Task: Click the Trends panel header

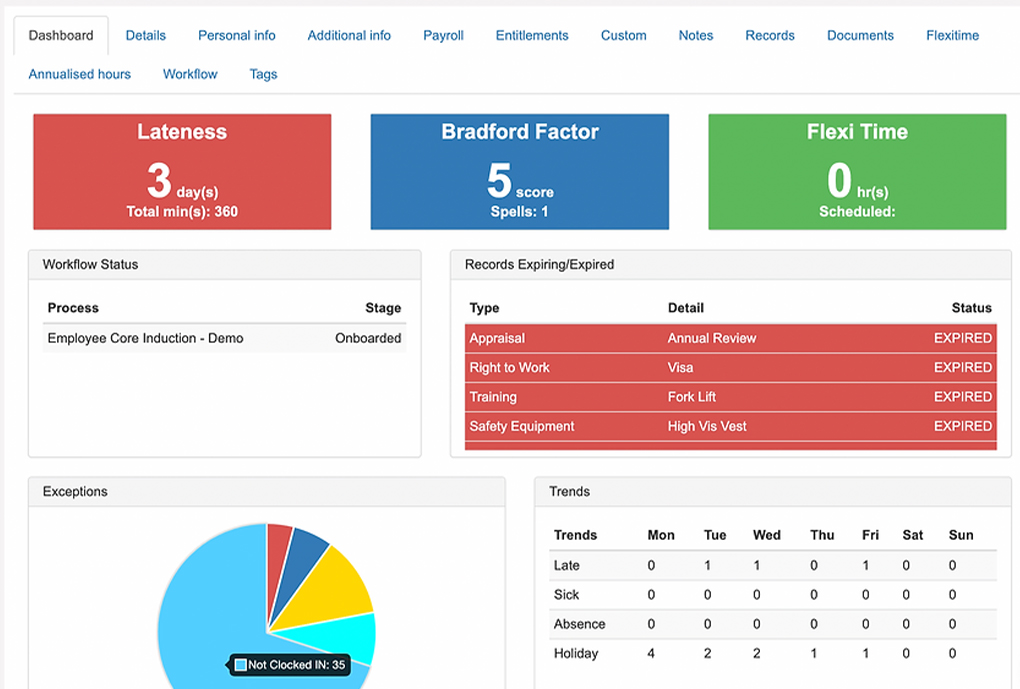Action: (773, 492)
